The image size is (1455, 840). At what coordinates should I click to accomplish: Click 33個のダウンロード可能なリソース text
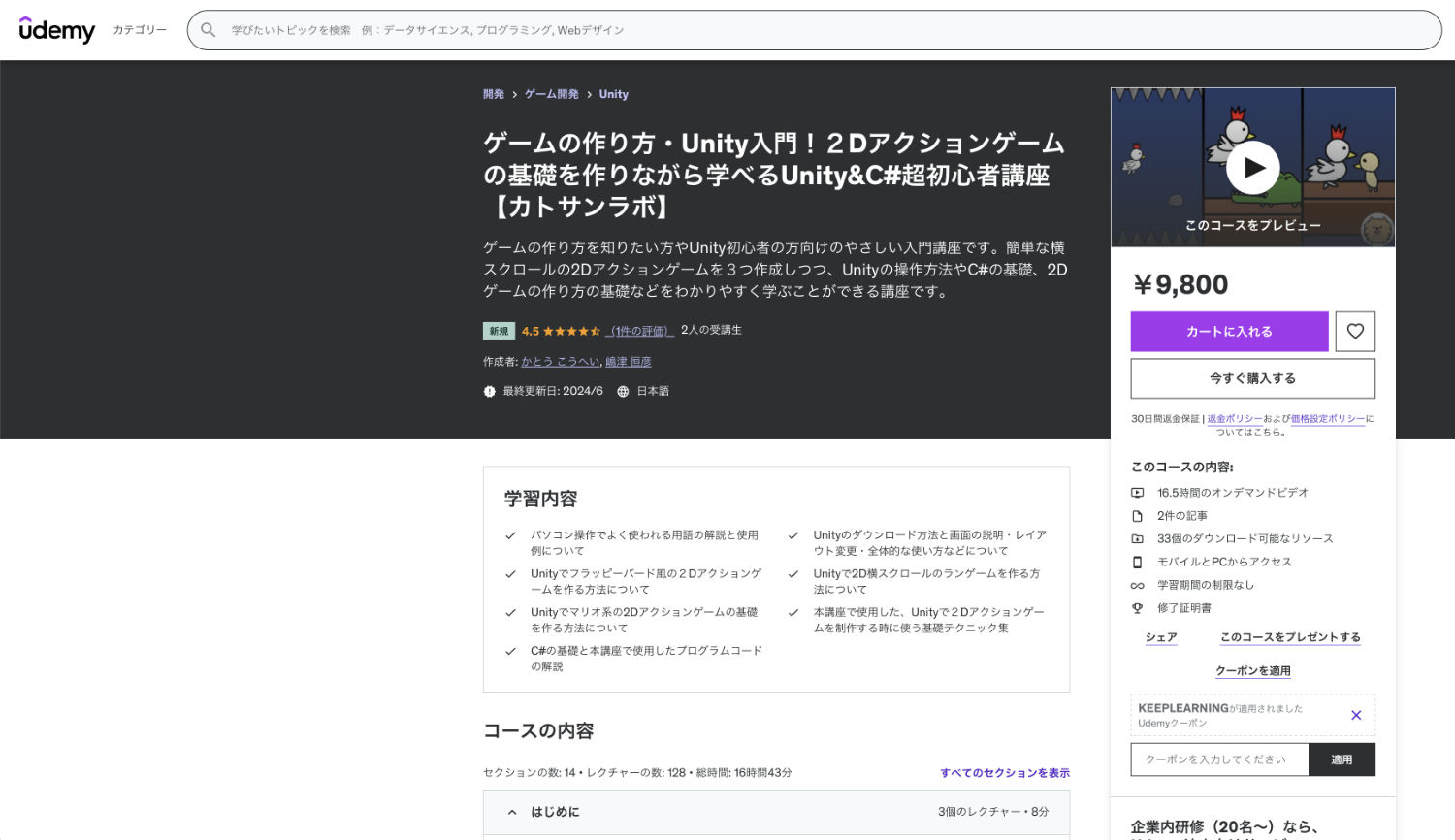[x=1245, y=539]
